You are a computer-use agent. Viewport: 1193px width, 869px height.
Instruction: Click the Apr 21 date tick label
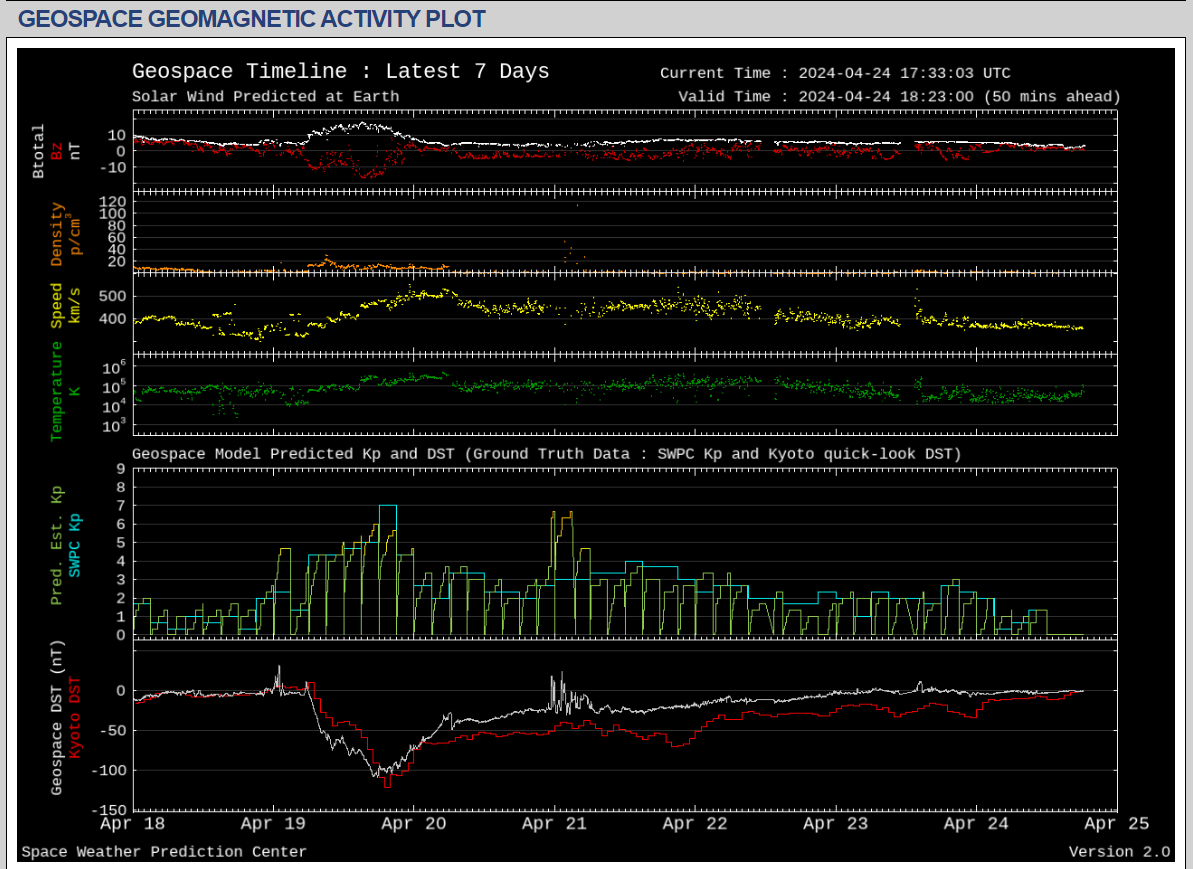(x=554, y=824)
